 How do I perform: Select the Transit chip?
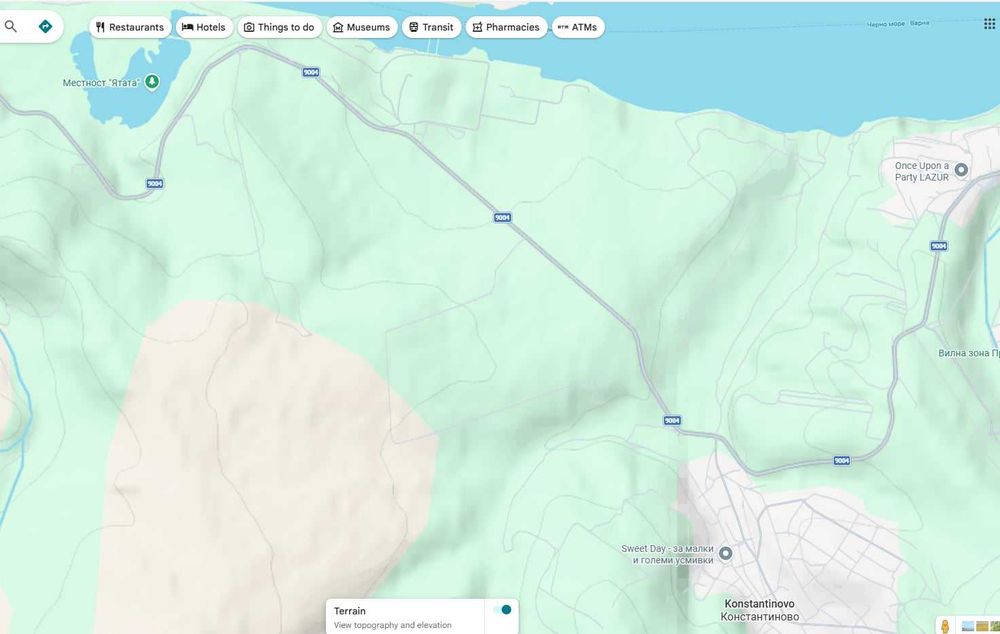tap(431, 27)
